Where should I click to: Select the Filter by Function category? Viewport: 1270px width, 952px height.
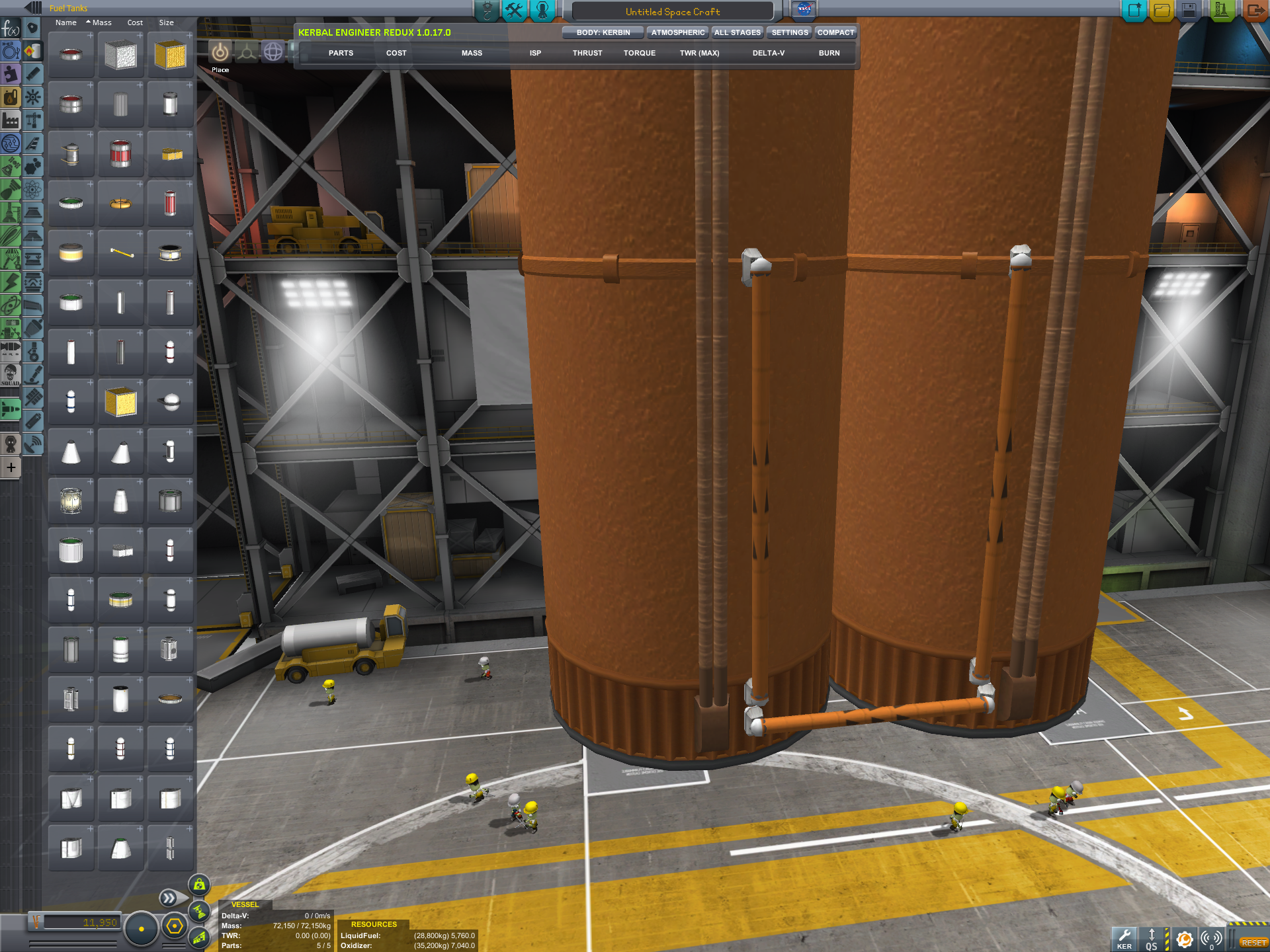[x=11, y=28]
